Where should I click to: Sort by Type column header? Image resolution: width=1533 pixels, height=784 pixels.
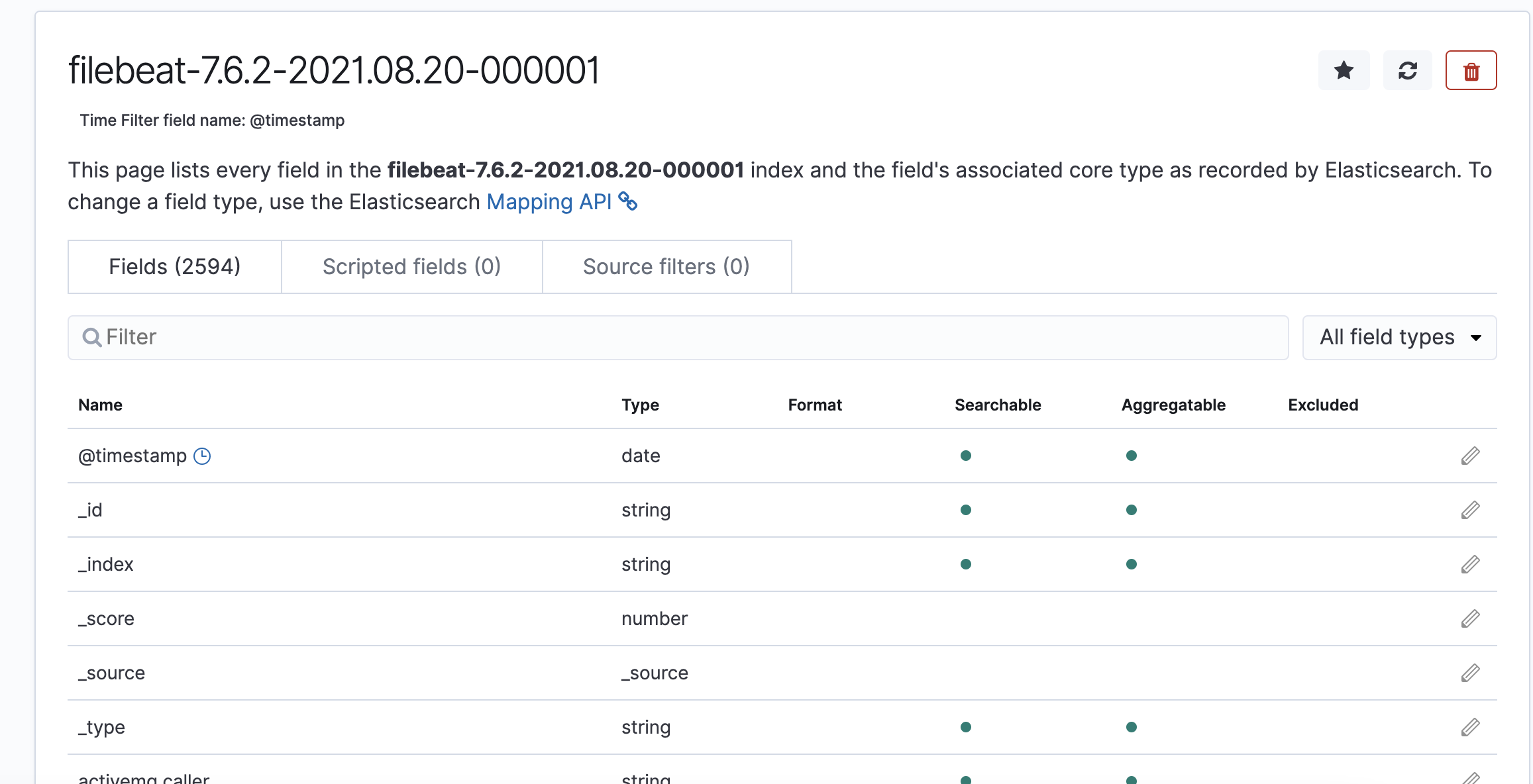pos(640,405)
